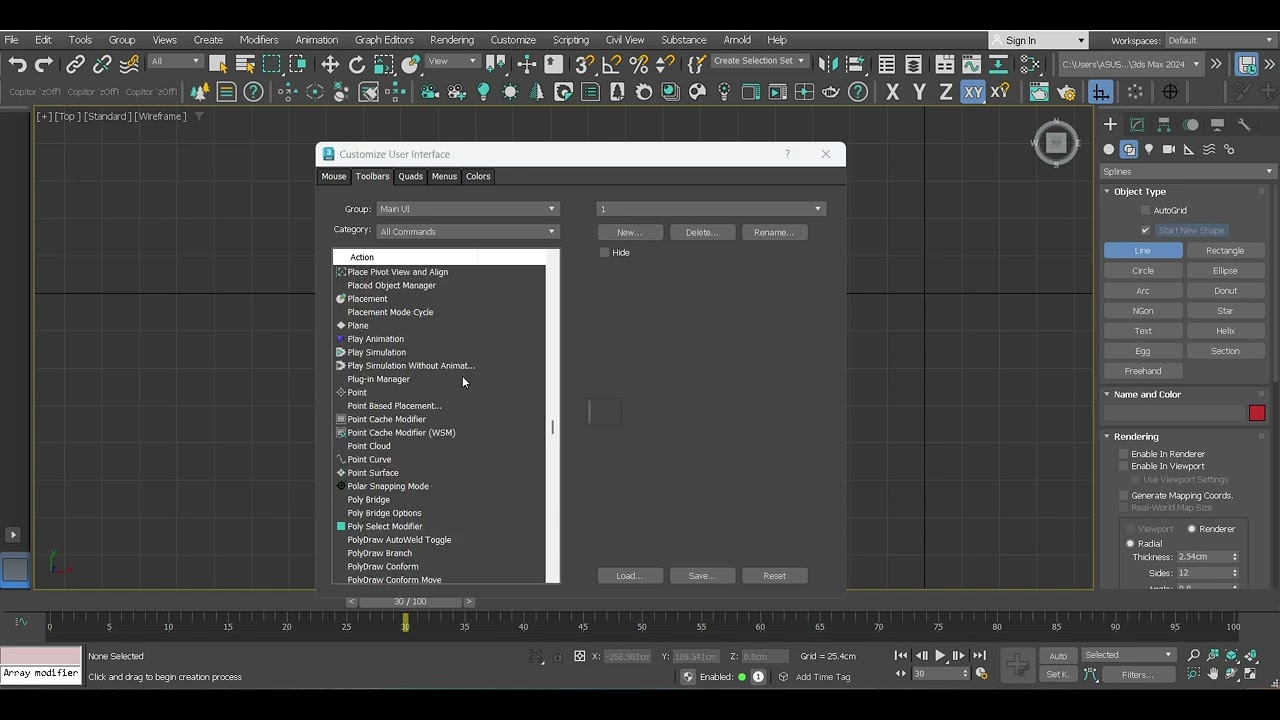Select the Select and Link tool

coord(75,64)
